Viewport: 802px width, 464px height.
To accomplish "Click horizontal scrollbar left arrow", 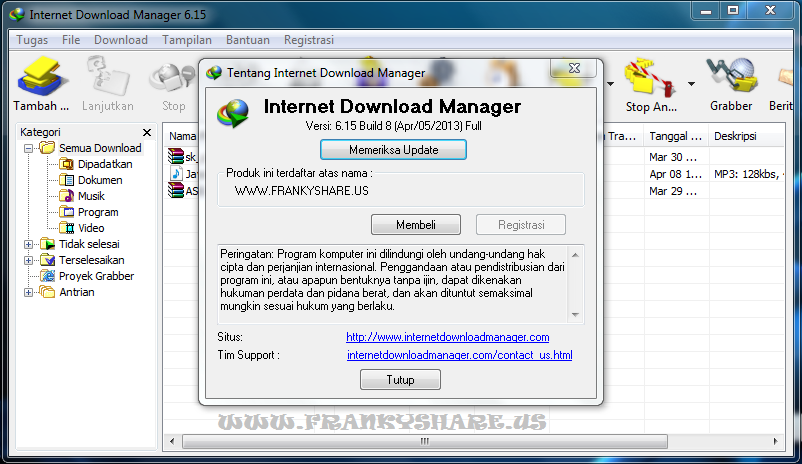I will coord(172,441).
